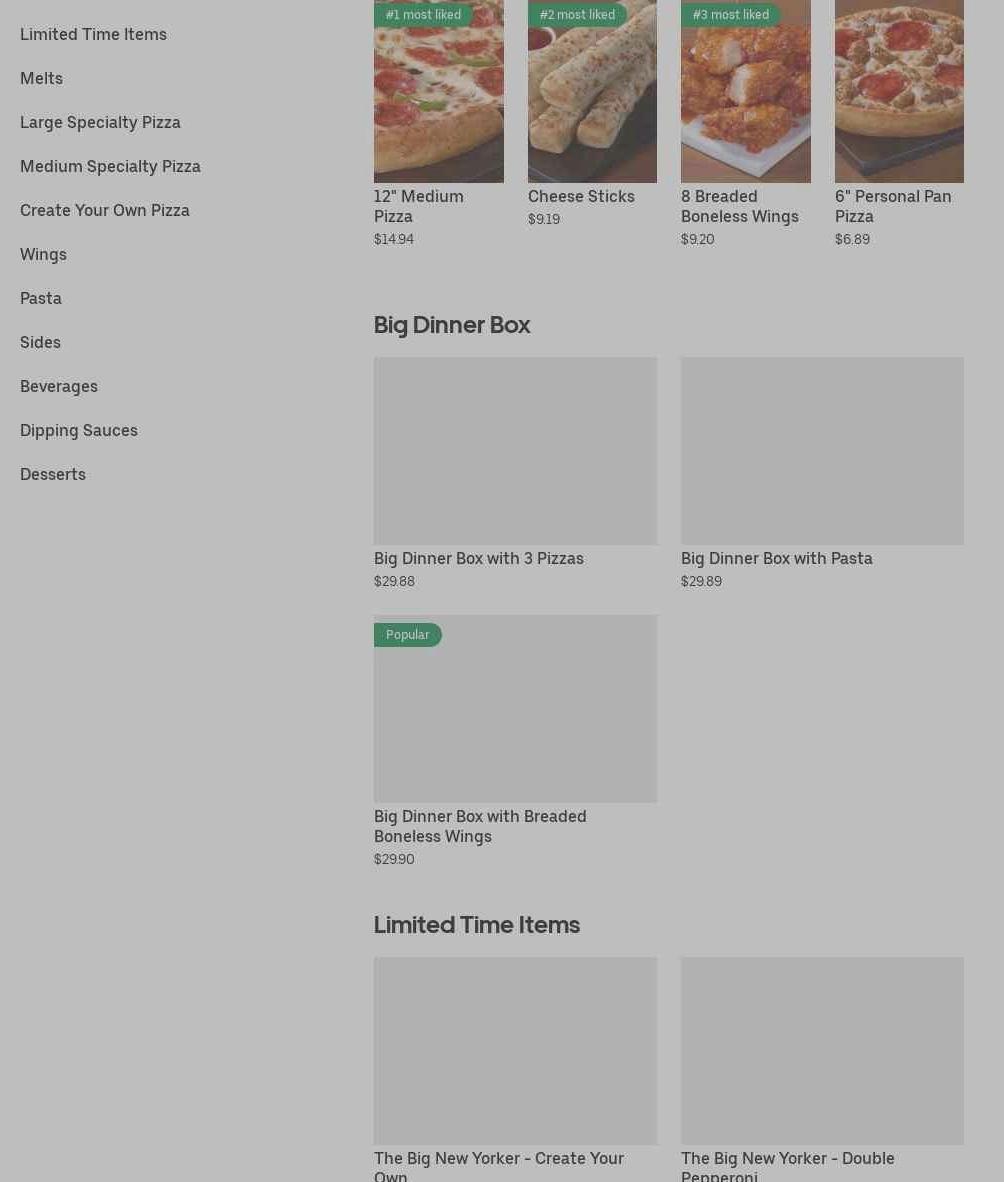Open 6" Personal Pan Pizza thumbnail
Screen dimensions: 1004x1182
[899, 100]
